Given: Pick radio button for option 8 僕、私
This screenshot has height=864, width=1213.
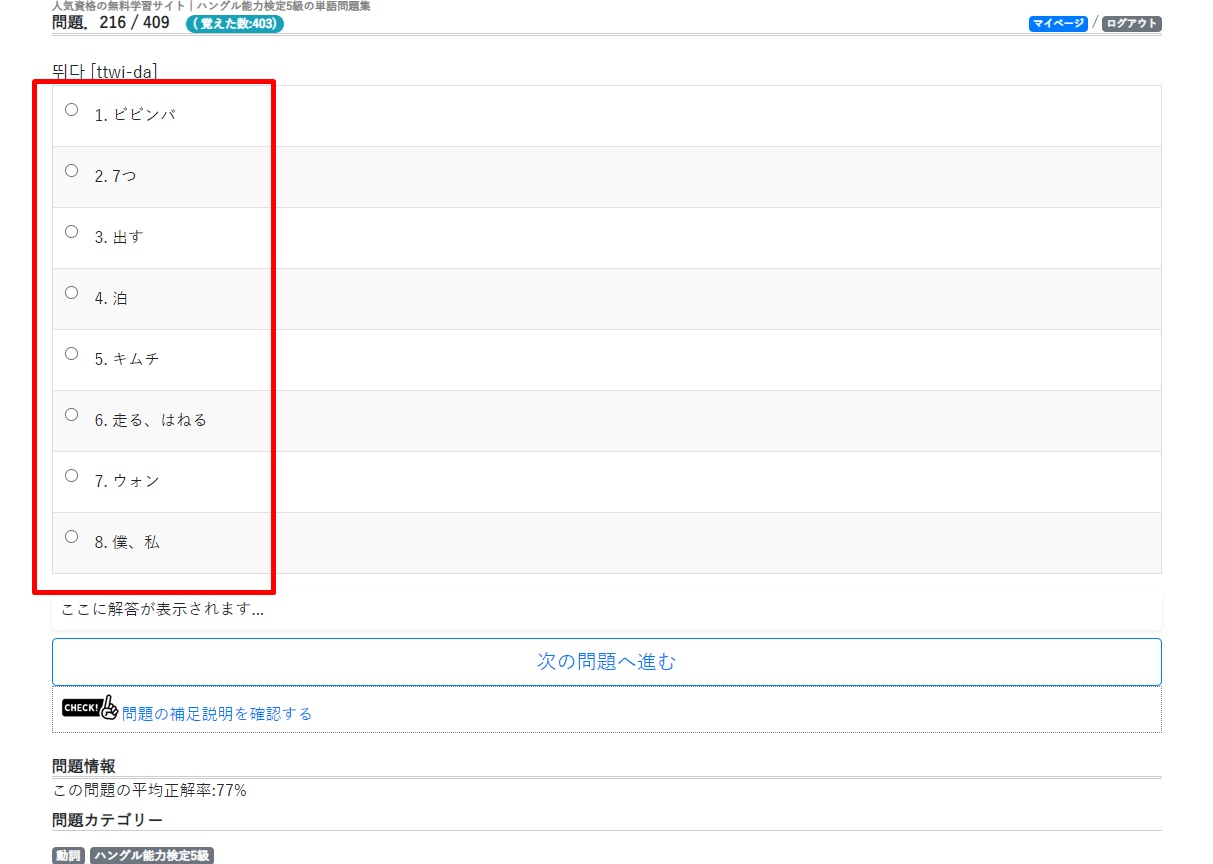Looking at the screenshot, I should [x=71, y=537].
